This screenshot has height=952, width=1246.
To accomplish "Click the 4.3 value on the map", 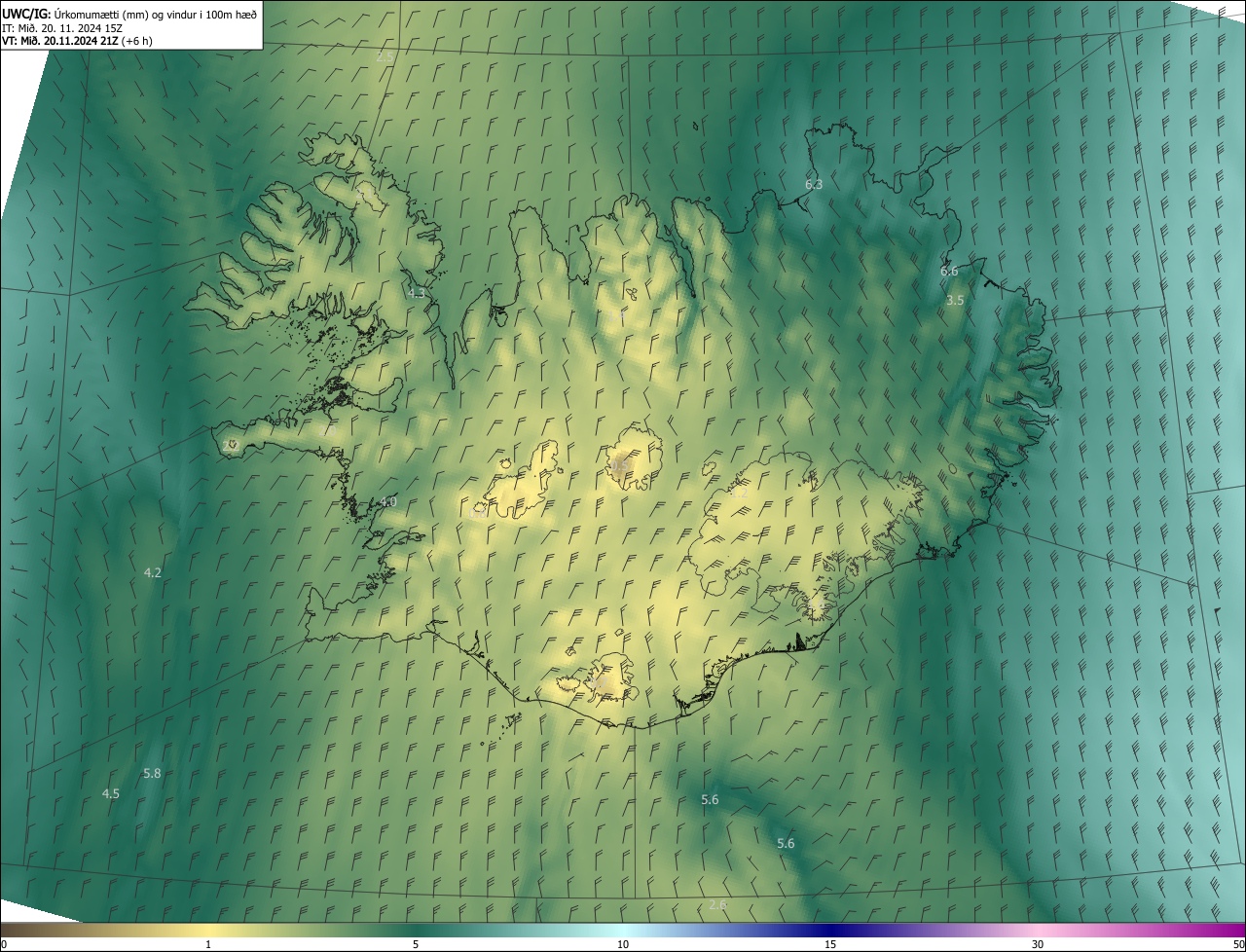I will (417, 293).
